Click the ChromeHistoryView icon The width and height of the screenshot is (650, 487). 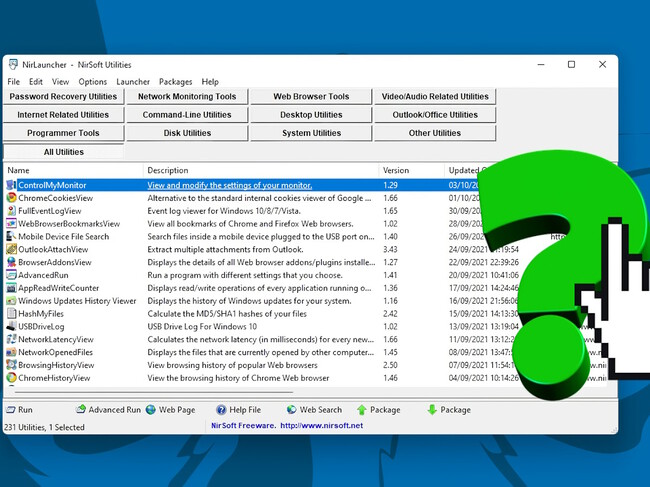coord(11,378)
